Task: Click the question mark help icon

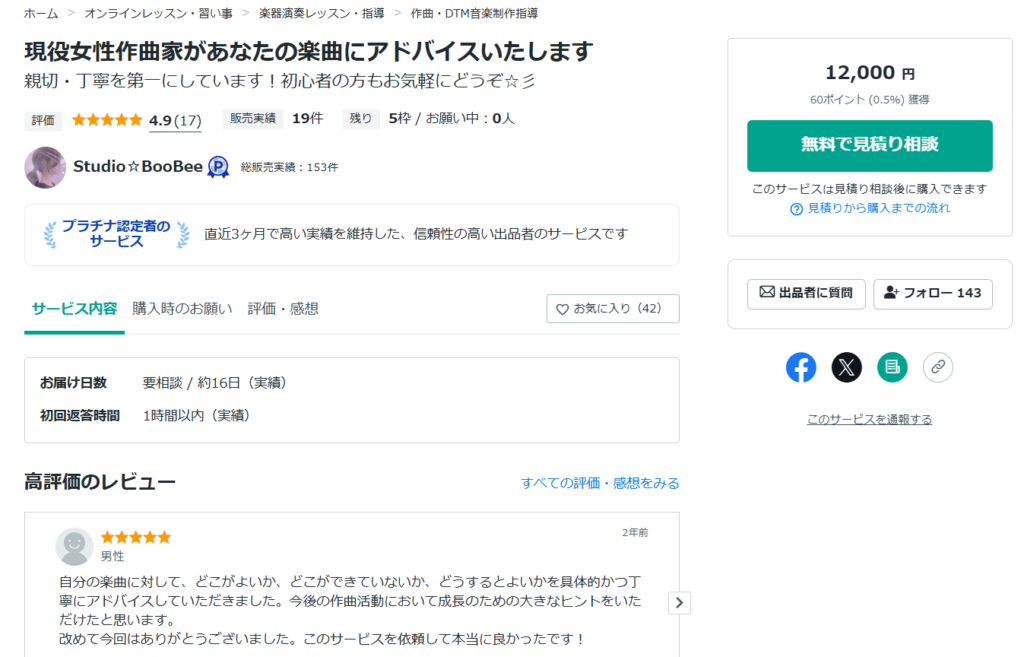Action: (x=796, y=209)
